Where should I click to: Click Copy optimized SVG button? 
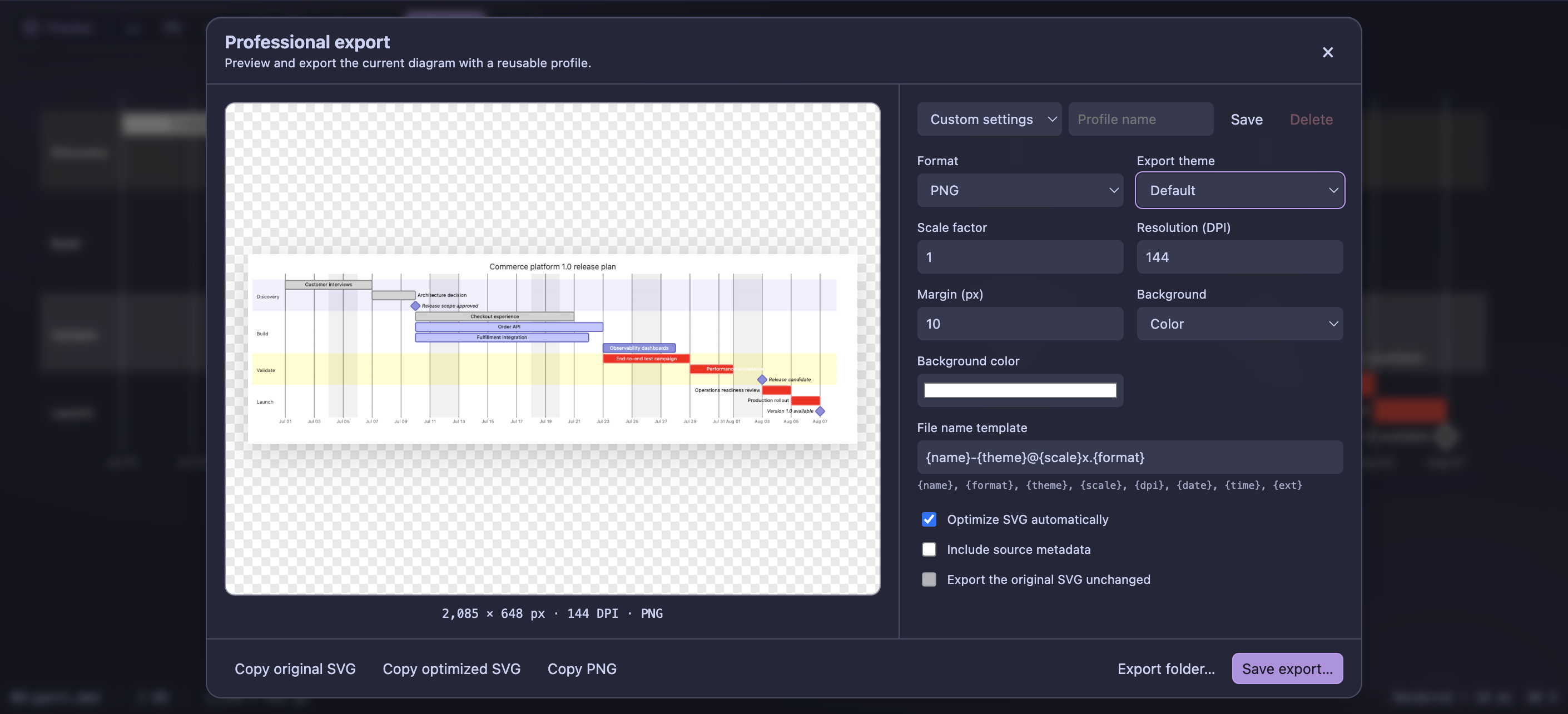(x=451, y=669)
